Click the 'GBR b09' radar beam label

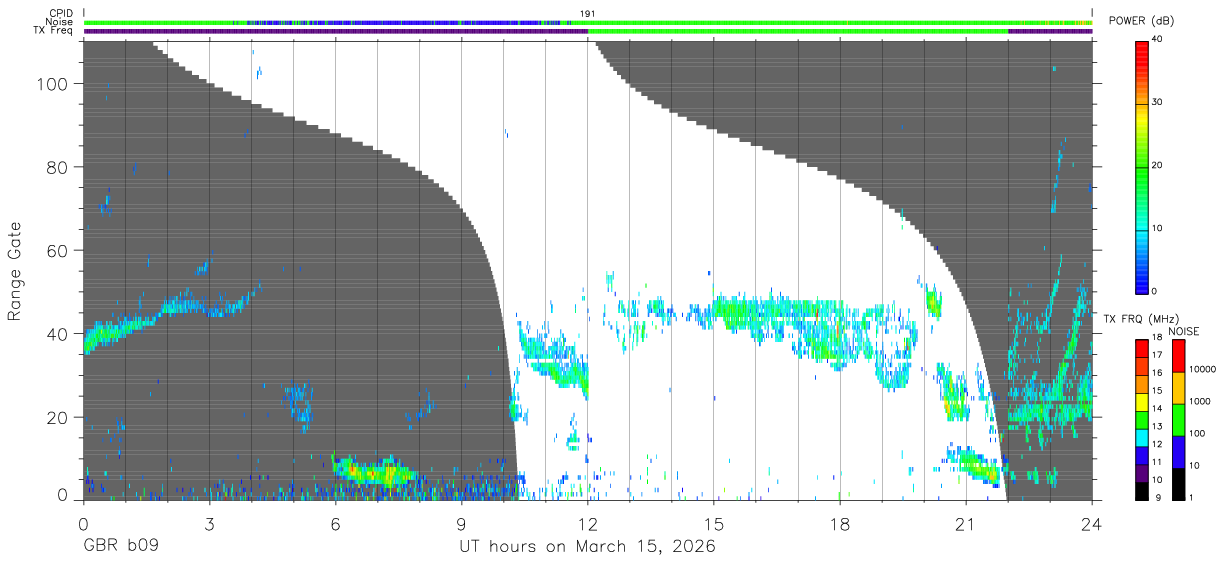click(120, 547)
